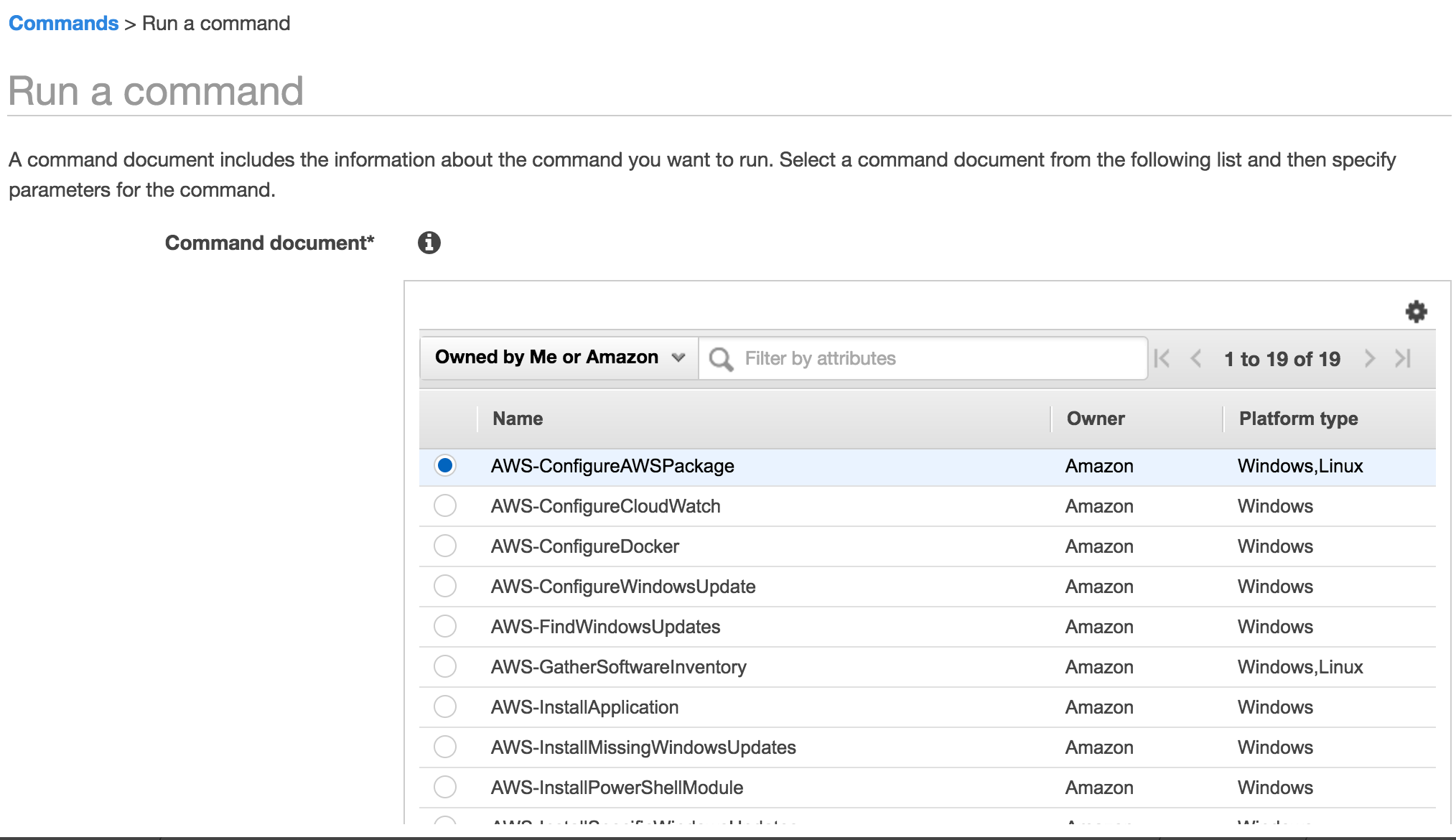Select the AWS-InstallApplication radio button
The width and height of the screenshot is (1456, 840).
[x=445, y=706]
